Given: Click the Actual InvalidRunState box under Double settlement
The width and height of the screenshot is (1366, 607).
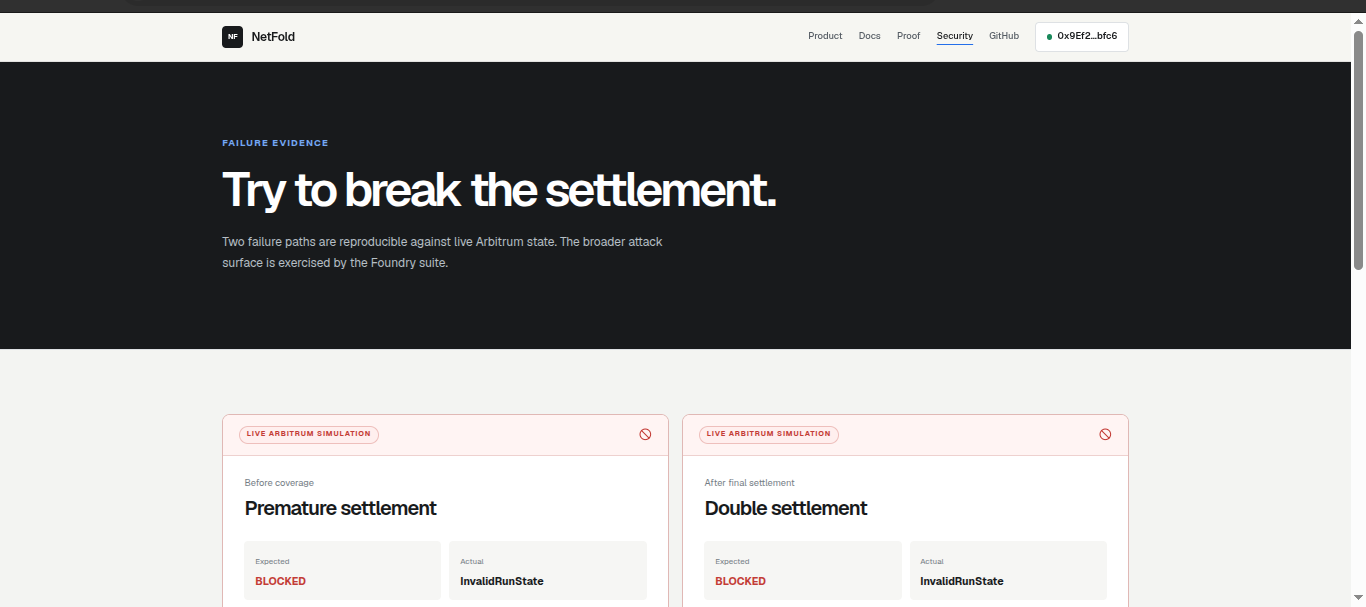Looking at the screenshot, I should tap(1008, 571).
